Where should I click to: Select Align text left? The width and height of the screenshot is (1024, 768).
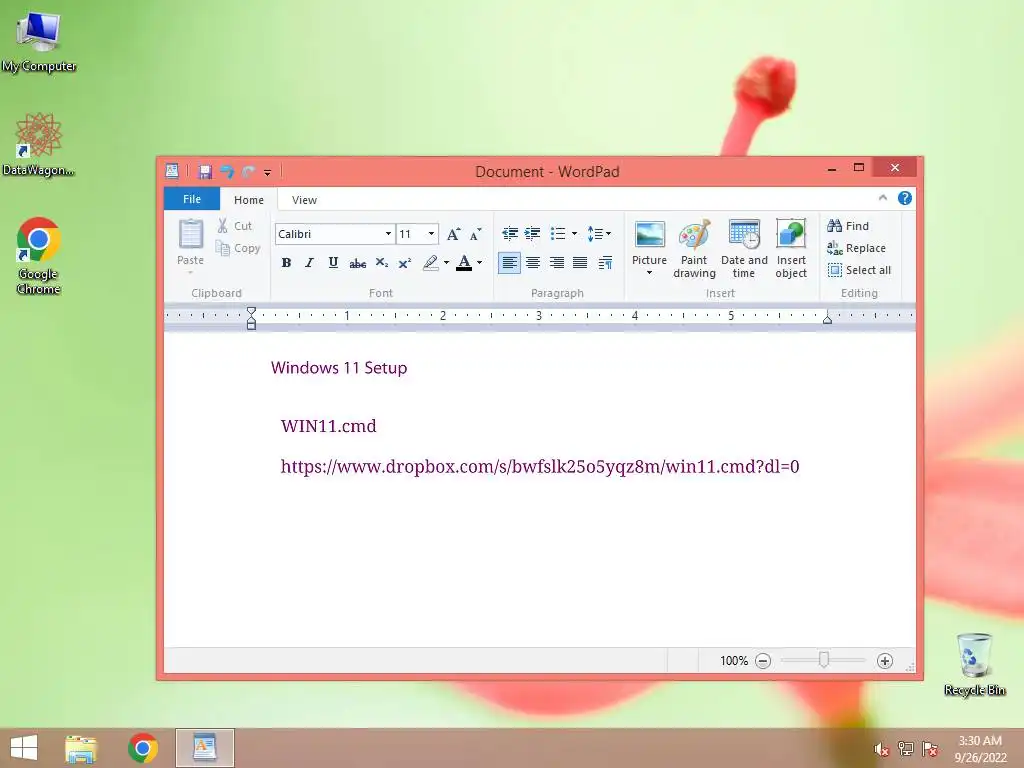pyautogui.click(x=509, y=263)
